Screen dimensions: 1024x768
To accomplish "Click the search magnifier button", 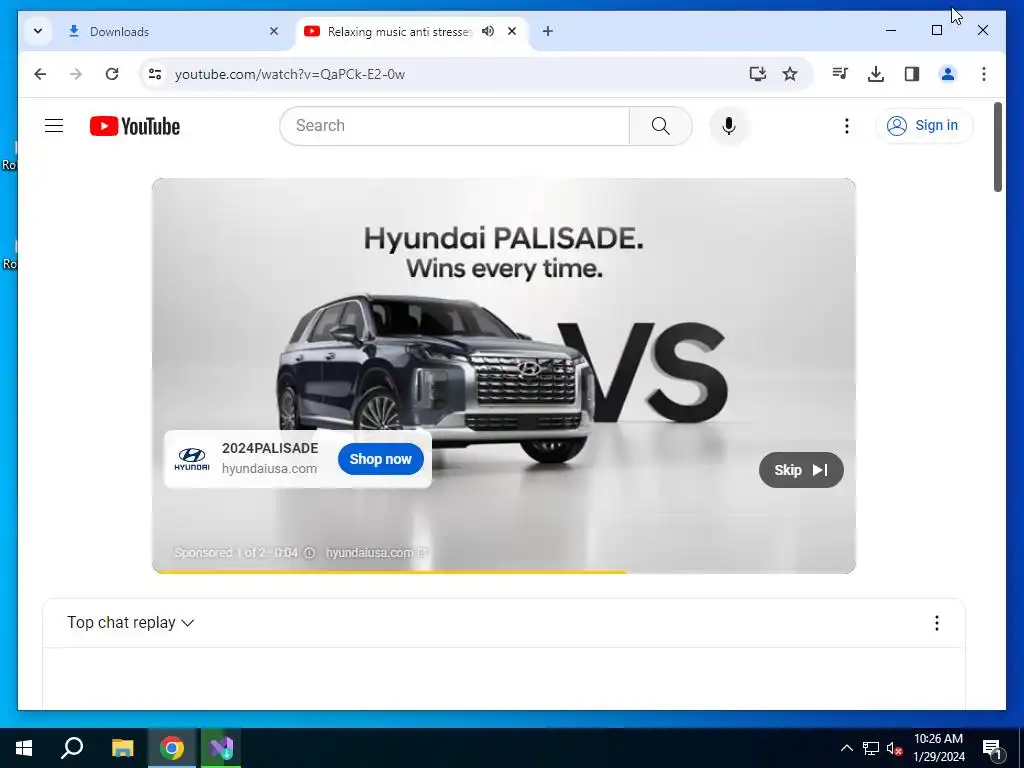I will 660,125.
